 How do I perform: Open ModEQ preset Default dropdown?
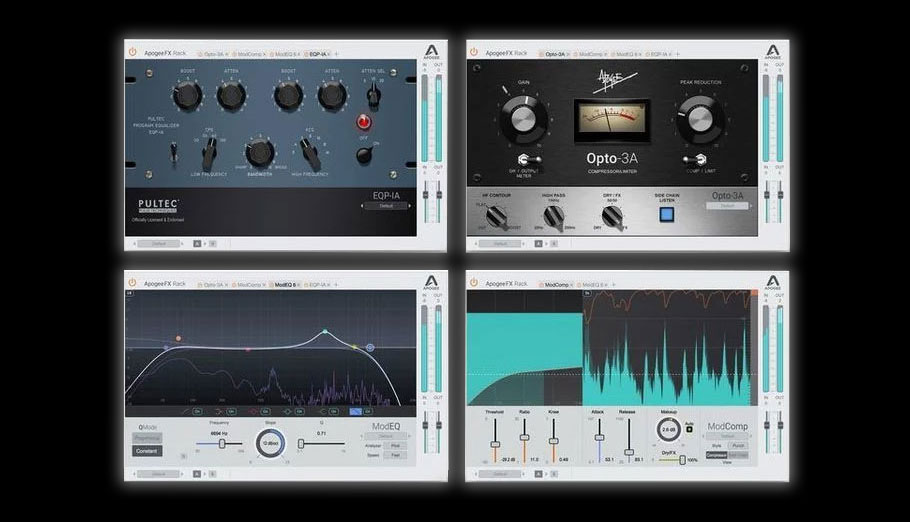tap(386, 436)
